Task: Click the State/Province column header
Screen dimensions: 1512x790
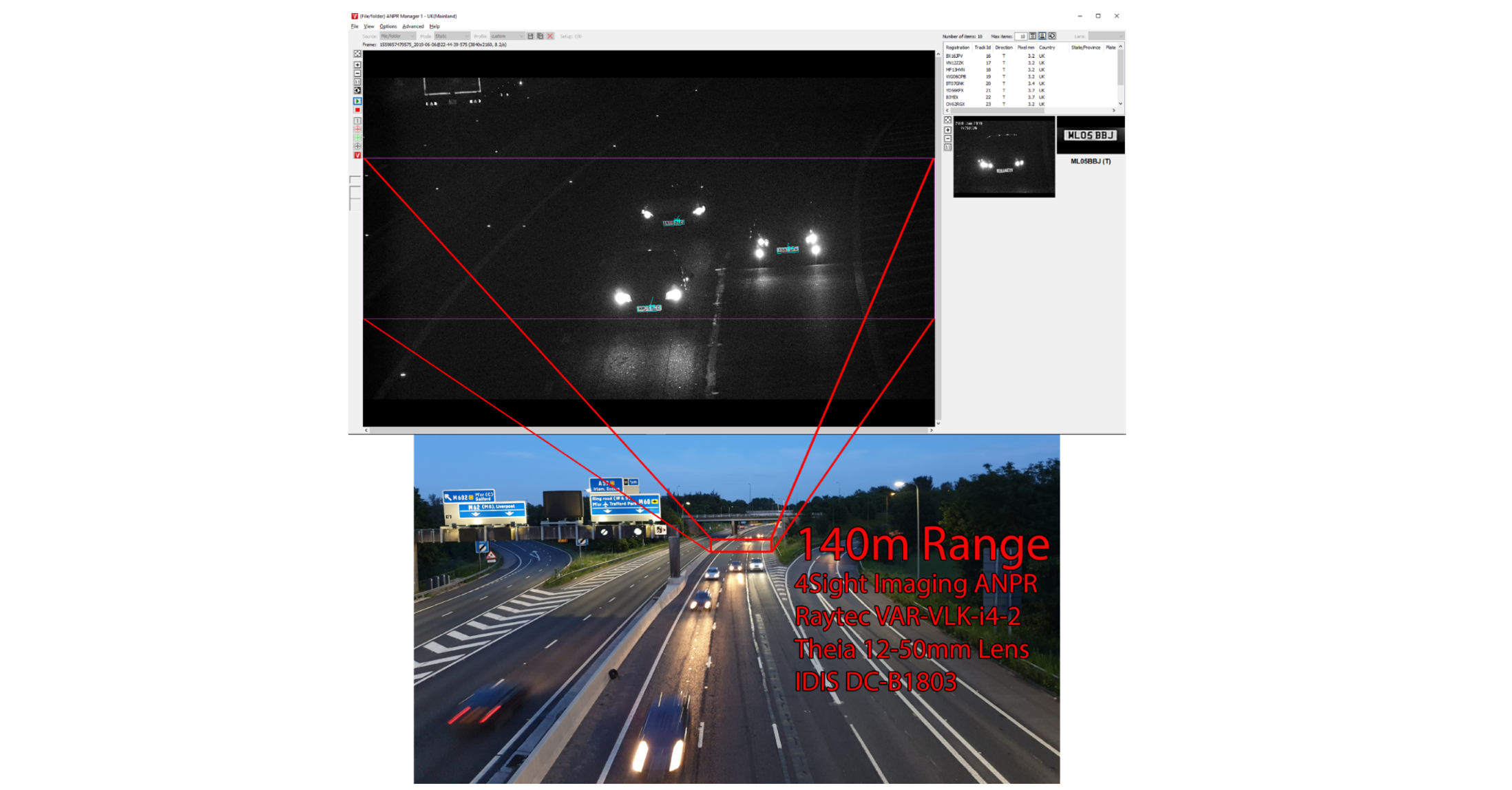Action: pyautogui.click(x=1086, y=47)
